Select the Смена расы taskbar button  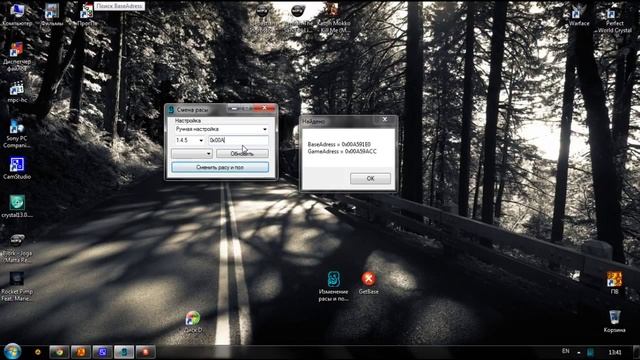[124, 352]
